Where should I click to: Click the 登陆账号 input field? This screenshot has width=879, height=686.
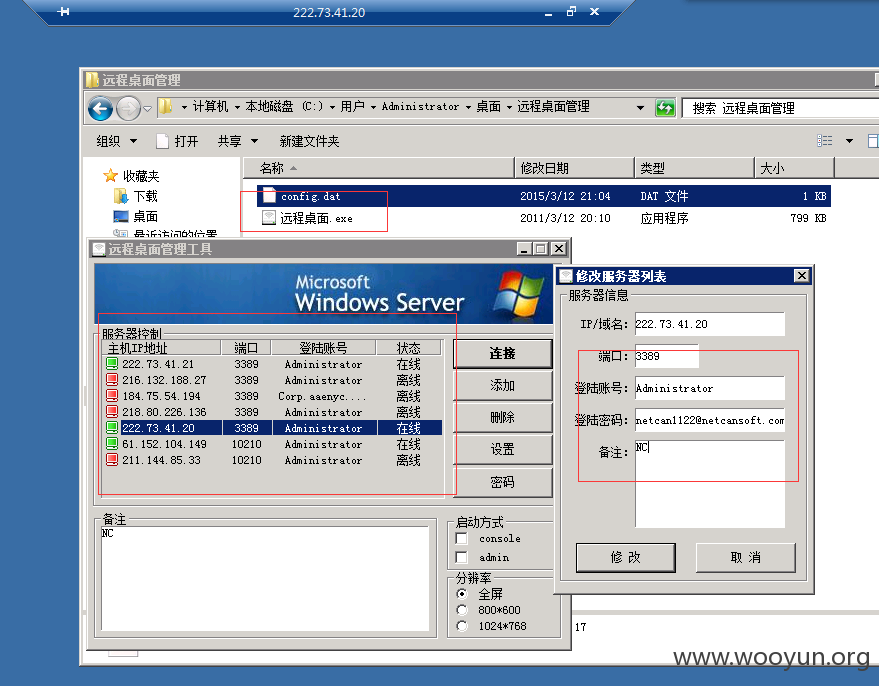[710, 388]
